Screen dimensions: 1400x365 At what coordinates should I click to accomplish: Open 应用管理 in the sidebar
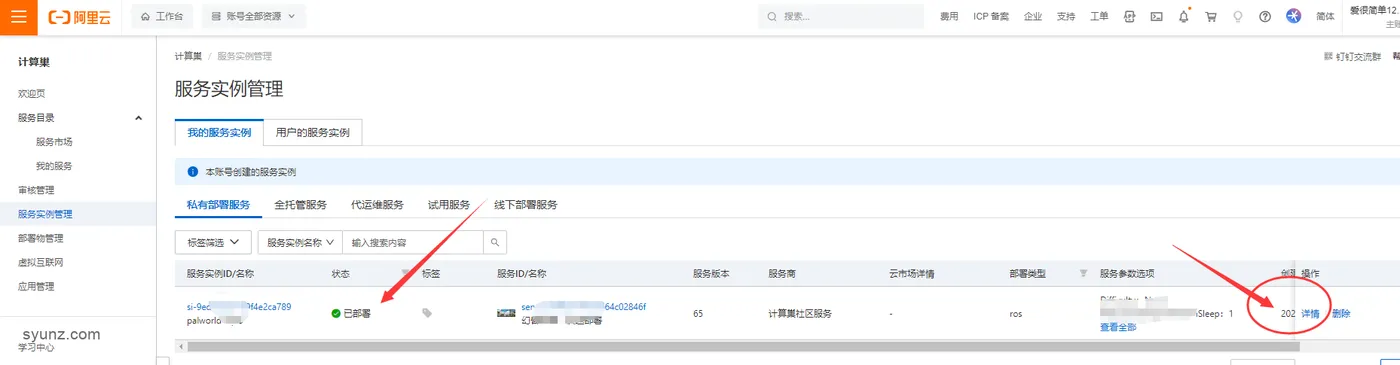[36, 286]
